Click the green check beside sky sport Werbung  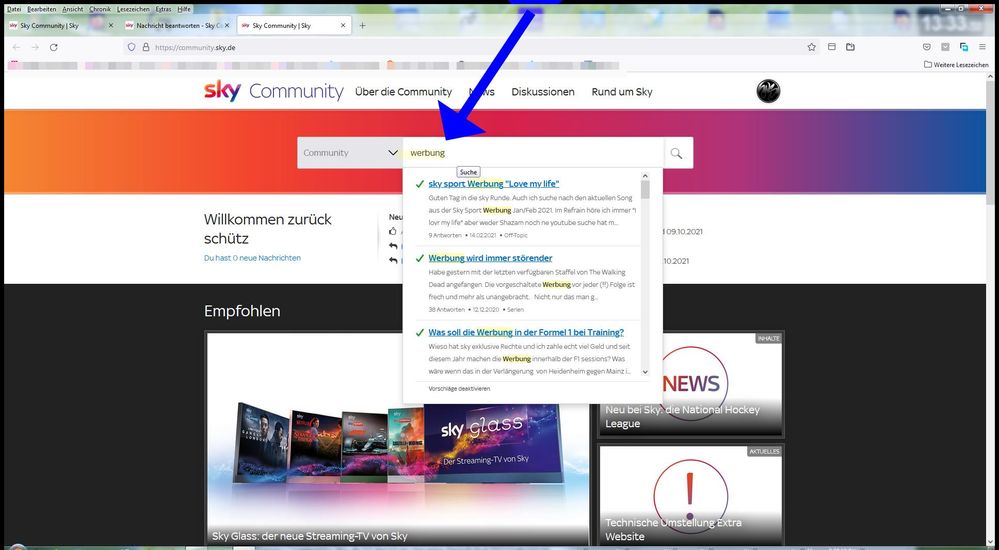[419, 184]
